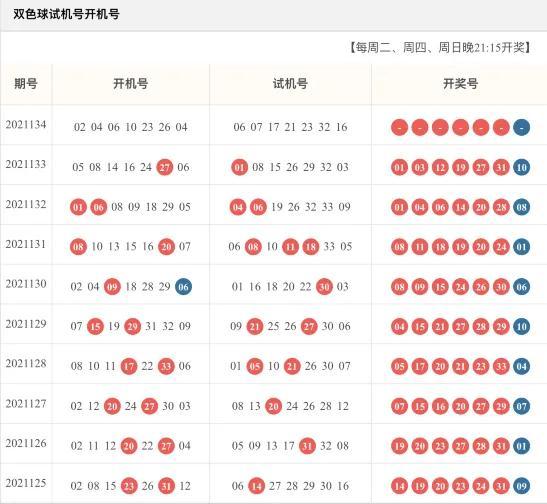Click period number 2021125
The width and height of the screenshot is (547, 504).
[26, 483]
